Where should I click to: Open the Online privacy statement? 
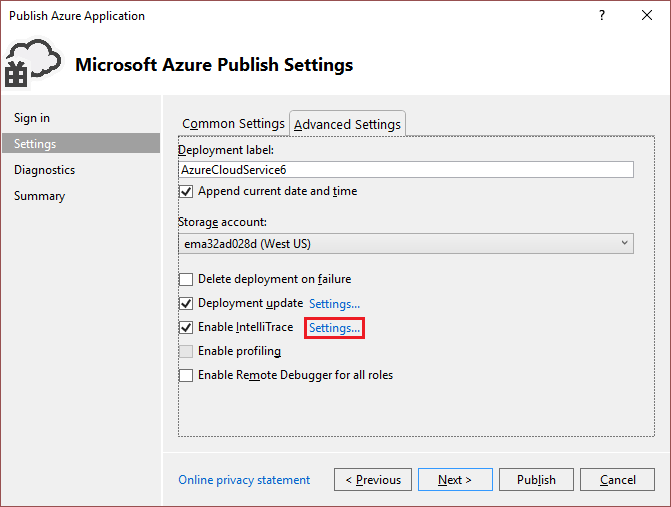point(244,480)
